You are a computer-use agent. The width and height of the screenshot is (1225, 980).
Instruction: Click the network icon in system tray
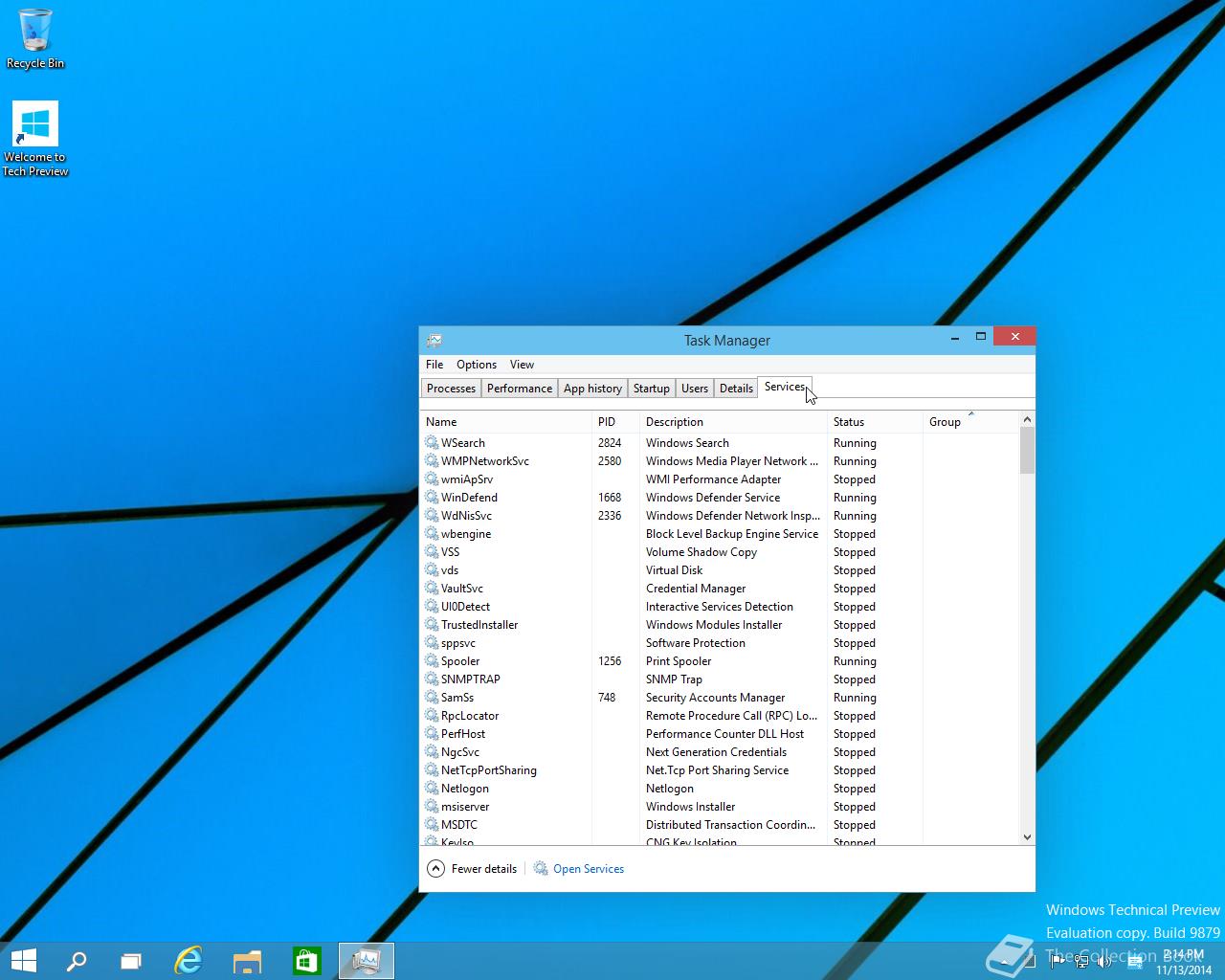point(1081,961)
